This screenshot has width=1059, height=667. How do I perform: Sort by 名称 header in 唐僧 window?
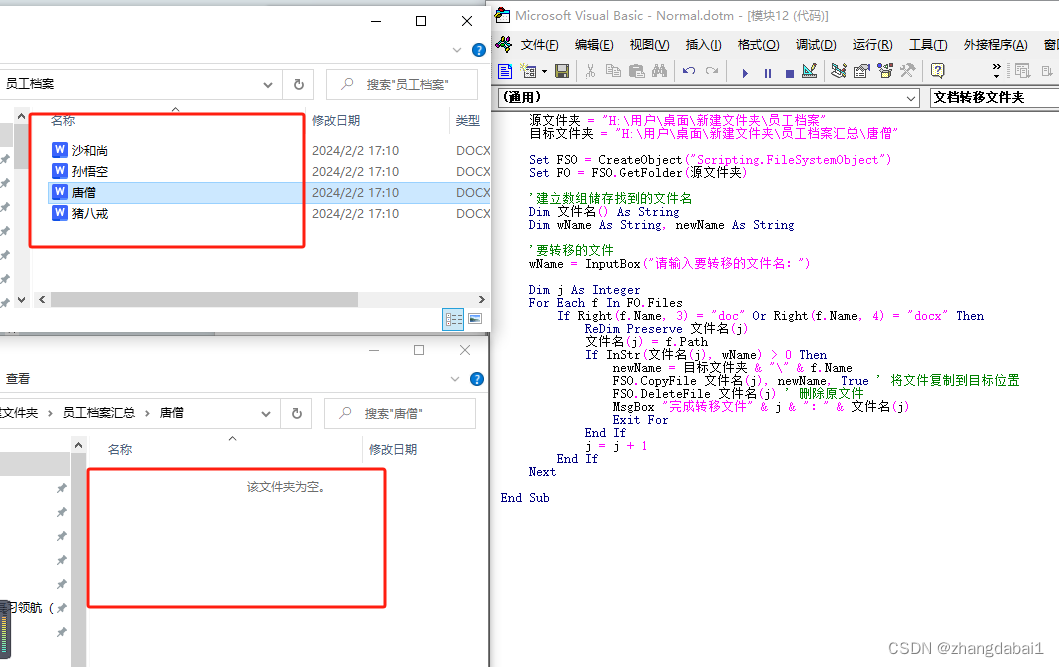coord(120,450)
